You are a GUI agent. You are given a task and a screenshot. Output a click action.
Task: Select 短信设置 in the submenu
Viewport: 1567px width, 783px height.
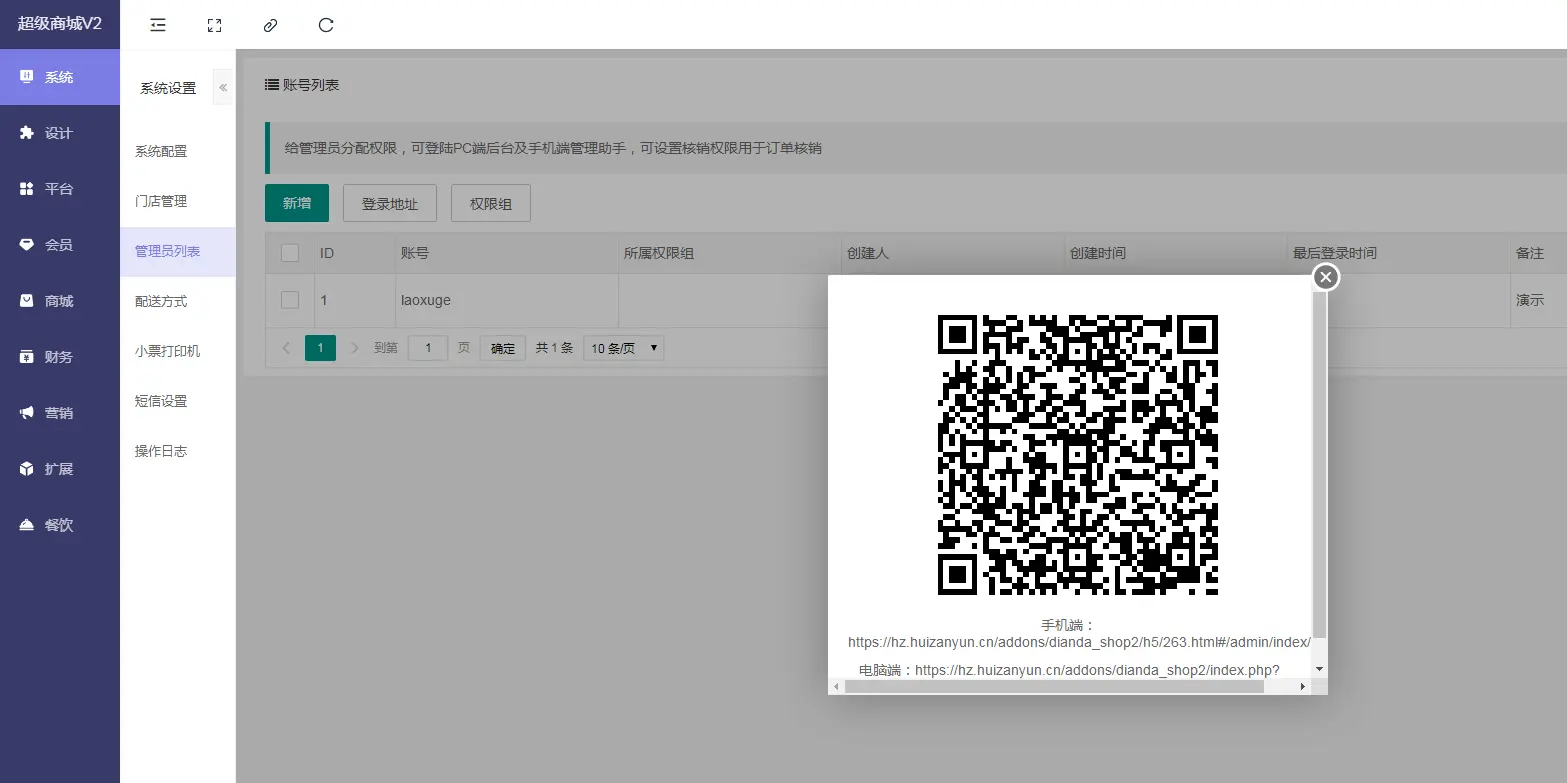pos(178,401)
